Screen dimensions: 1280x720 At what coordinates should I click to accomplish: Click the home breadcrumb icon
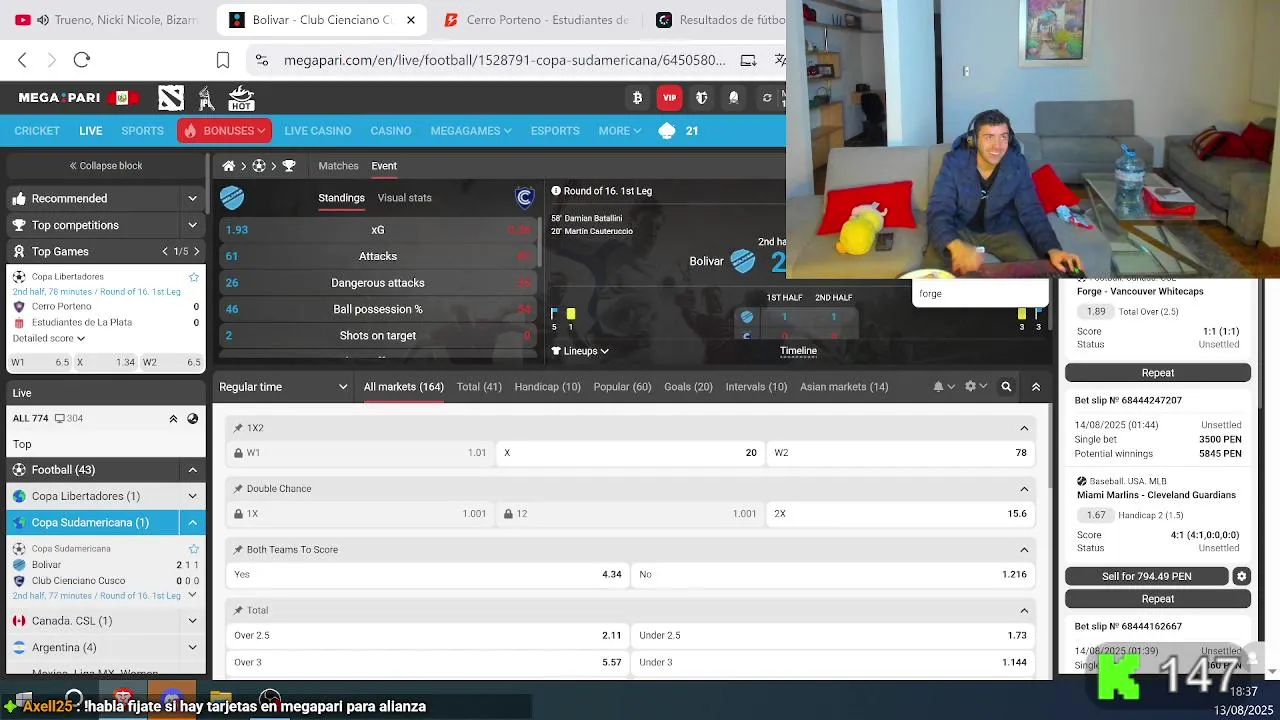click(x=229, y=166)
